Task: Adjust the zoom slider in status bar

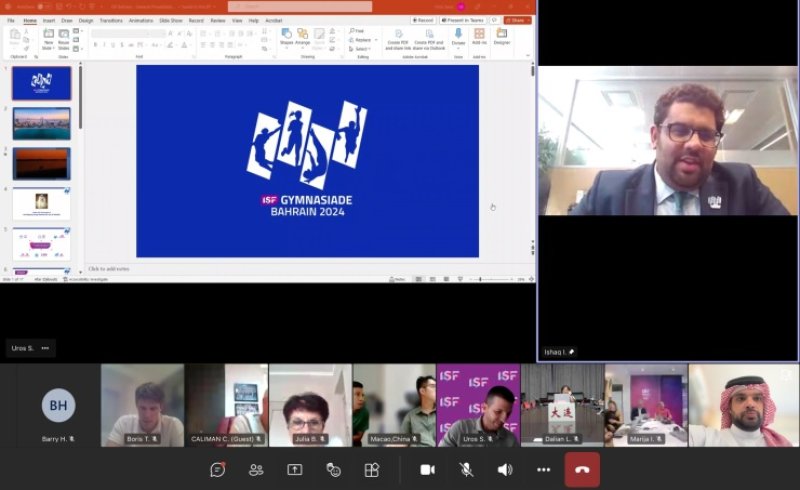Action: coord(490,279)
